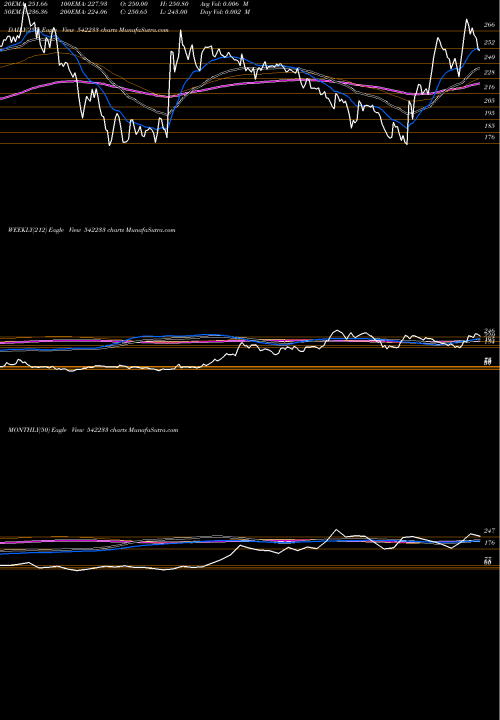This screenshot has height=720, width=500.
Task: Click the 228 price axis label
Action: click(489, 73)
